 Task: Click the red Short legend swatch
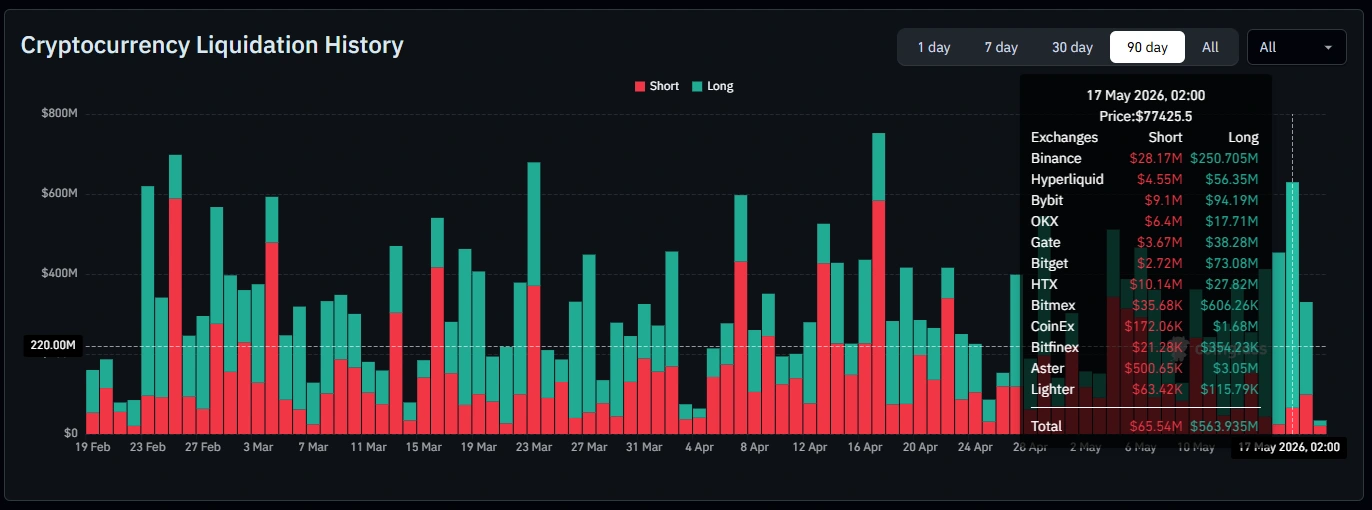(x=640, y=87)
